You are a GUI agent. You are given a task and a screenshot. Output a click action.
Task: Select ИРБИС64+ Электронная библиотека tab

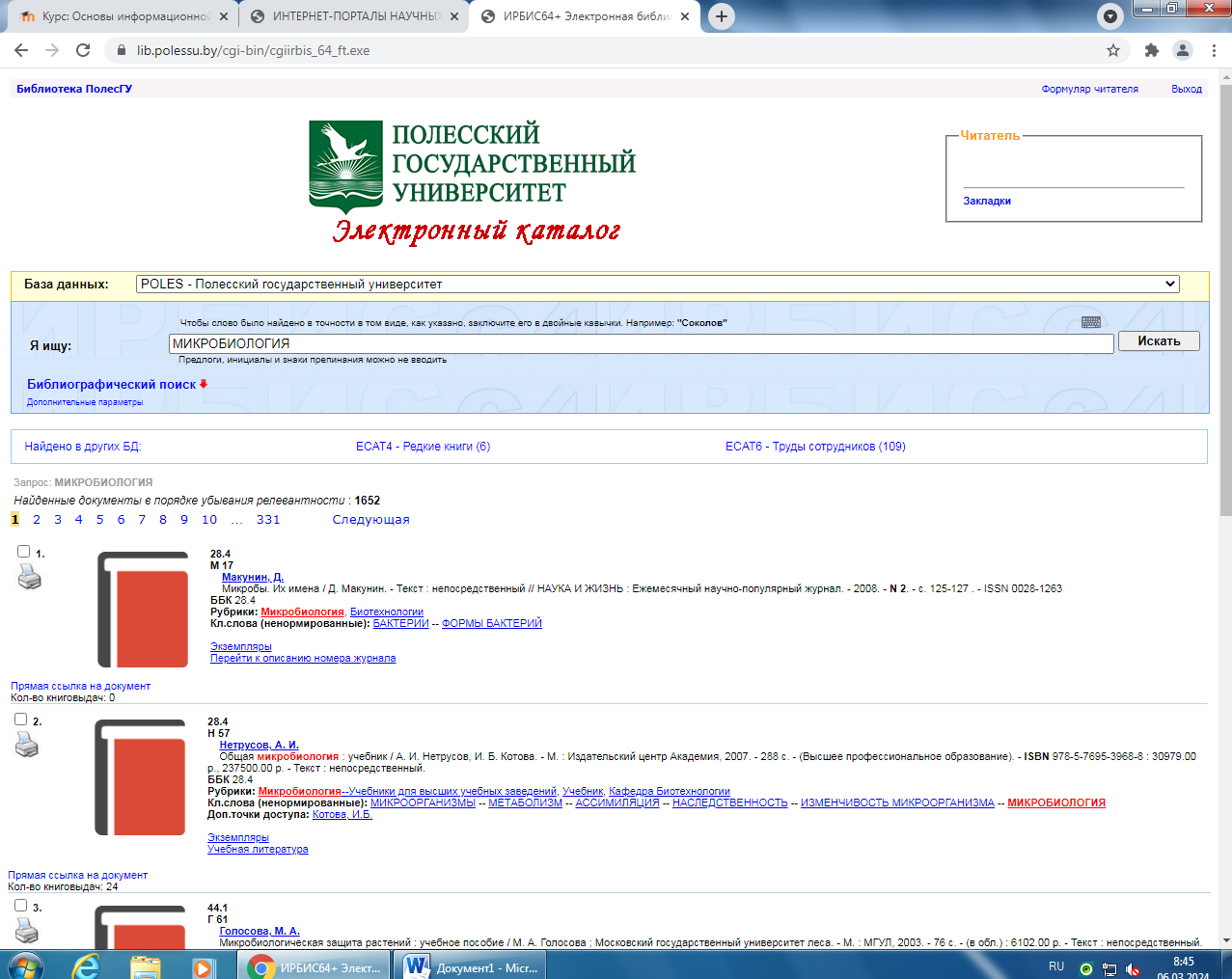click(x=585, y=16)
